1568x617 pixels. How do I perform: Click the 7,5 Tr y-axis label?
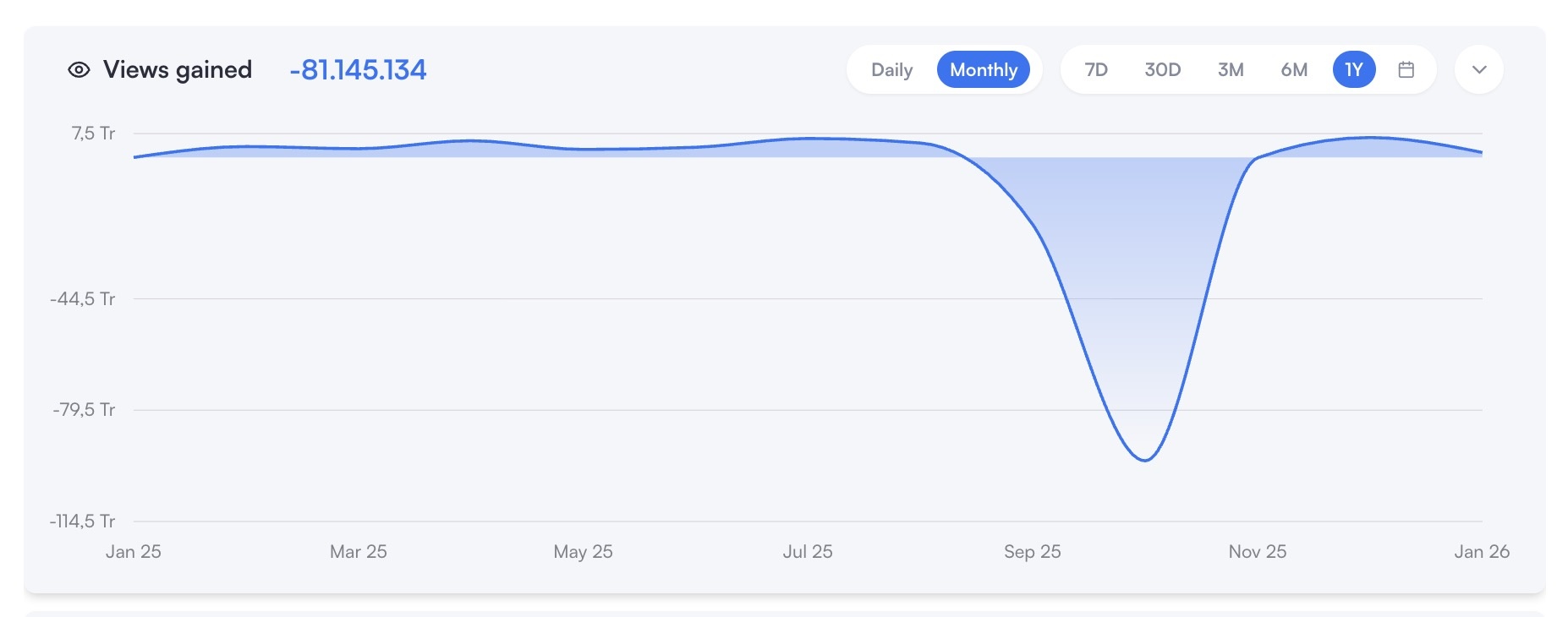(x=93, y=134)
